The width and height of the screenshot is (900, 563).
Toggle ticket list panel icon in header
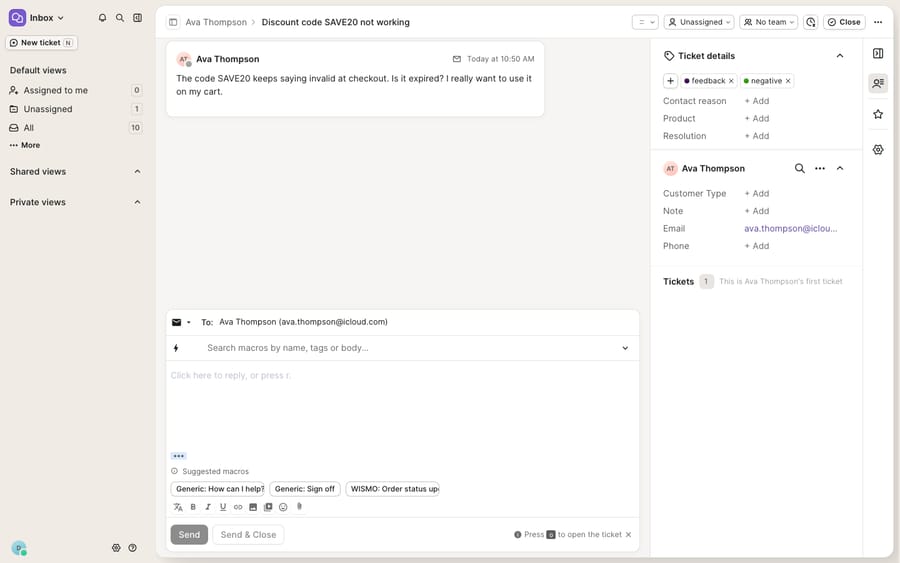[x=173, y=22]
